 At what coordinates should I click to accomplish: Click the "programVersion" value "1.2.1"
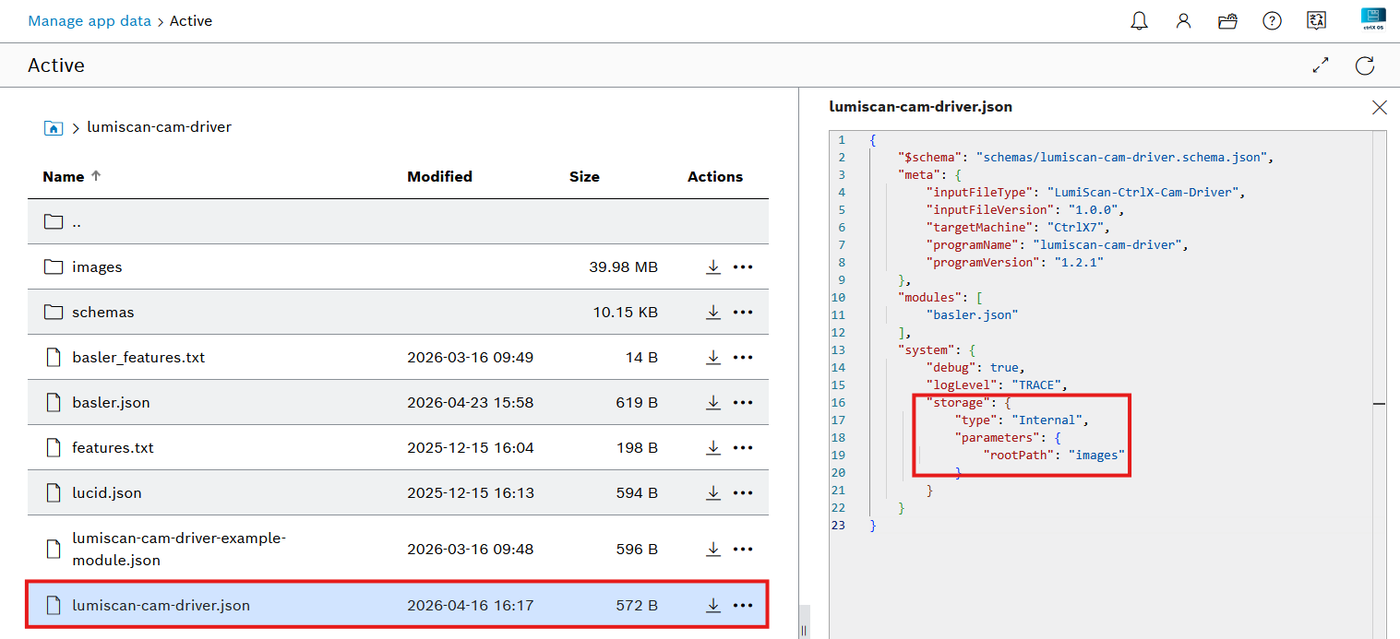tap(1078, 262)
